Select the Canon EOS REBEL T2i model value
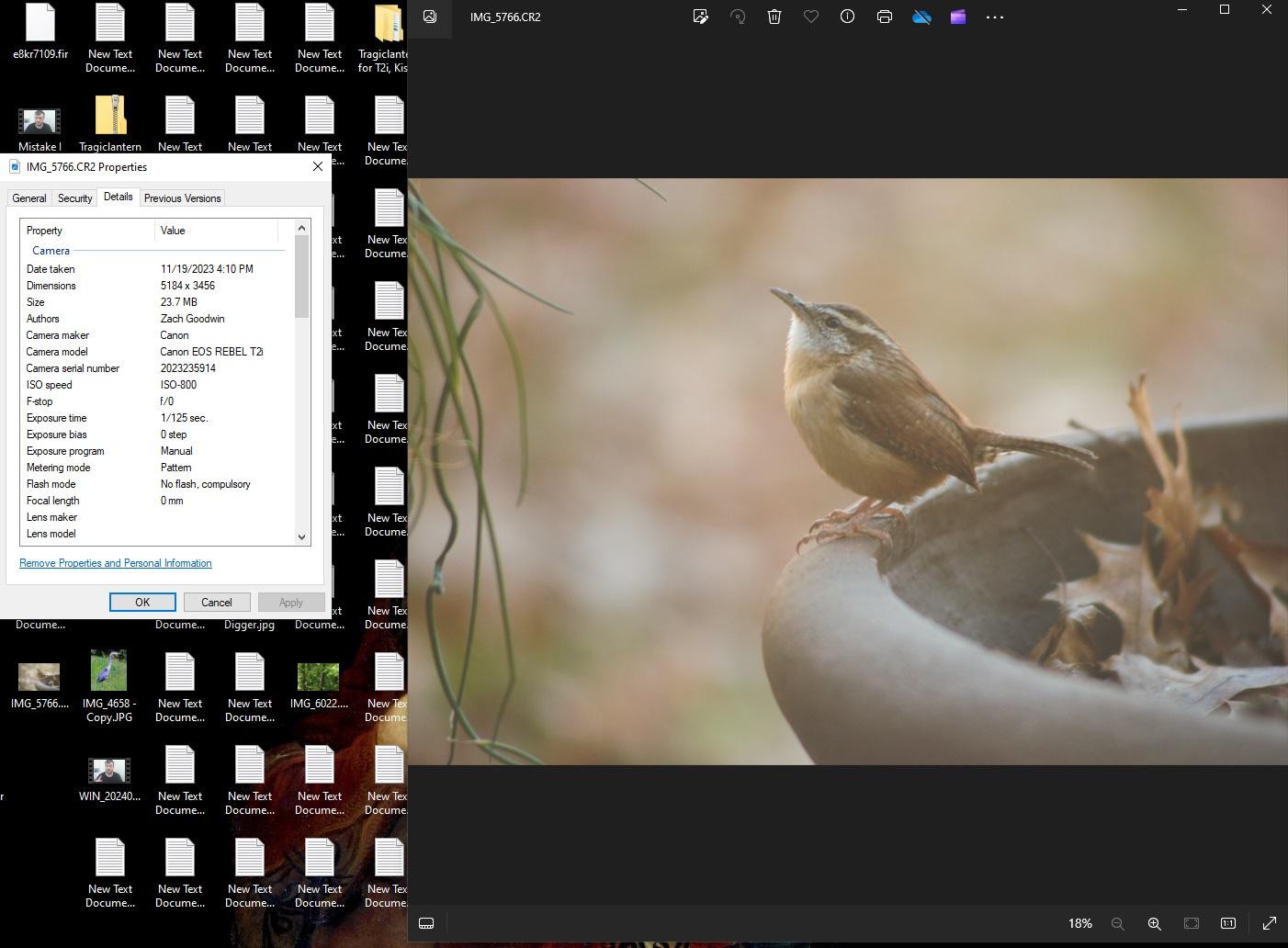1288x948 pixels. [211, 352]
